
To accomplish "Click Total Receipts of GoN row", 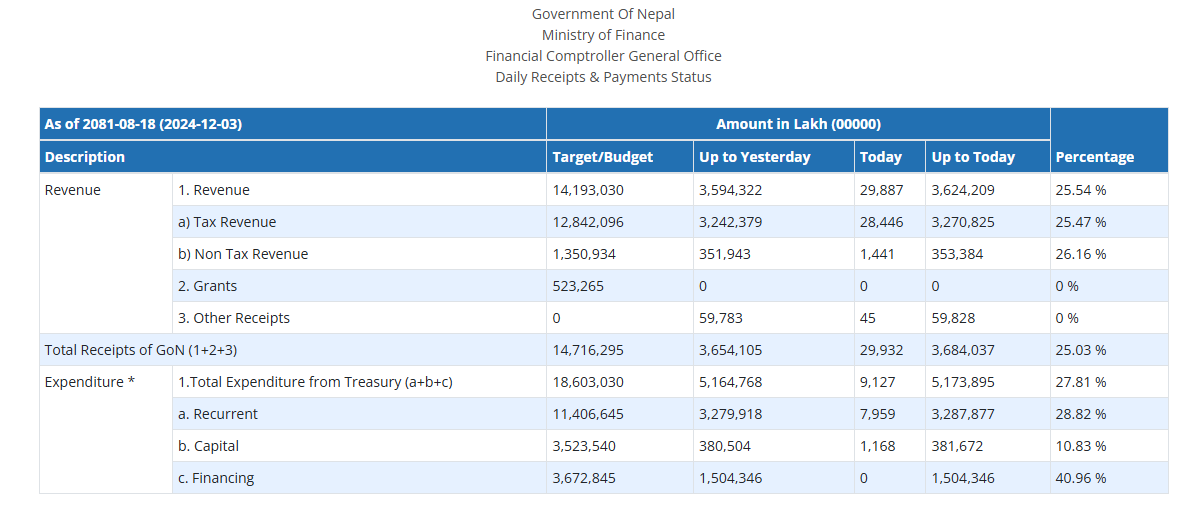I will coord(603,350).
